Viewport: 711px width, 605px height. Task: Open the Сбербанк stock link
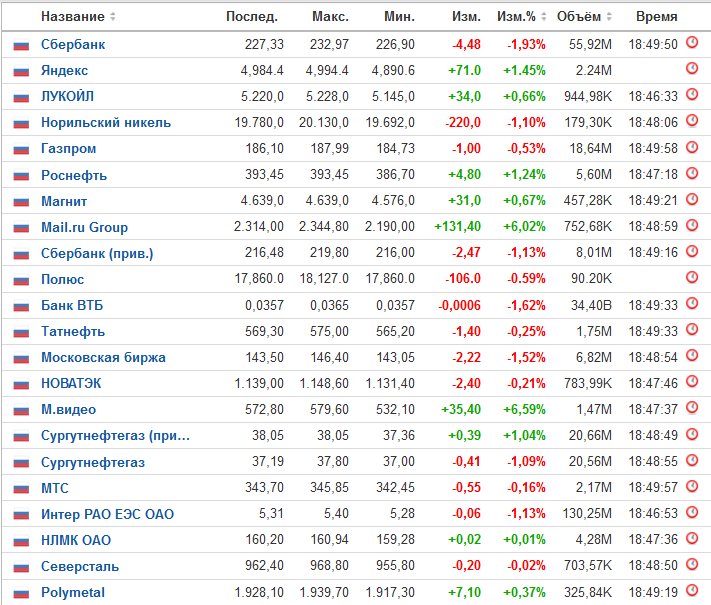pos(73,44)
